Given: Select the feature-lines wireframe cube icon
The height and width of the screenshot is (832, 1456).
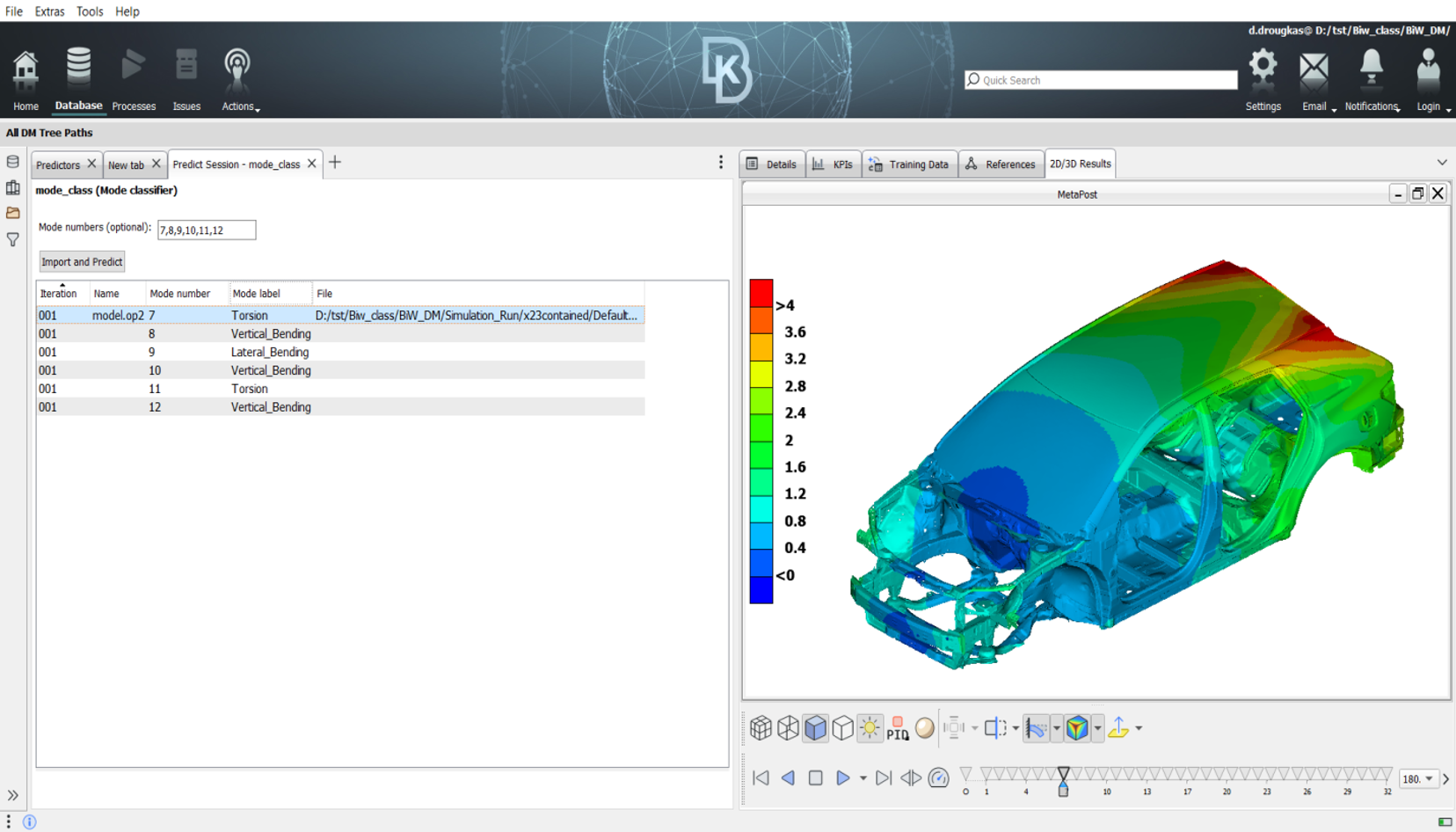Looking at the screenshot, I should pos(788,728).
